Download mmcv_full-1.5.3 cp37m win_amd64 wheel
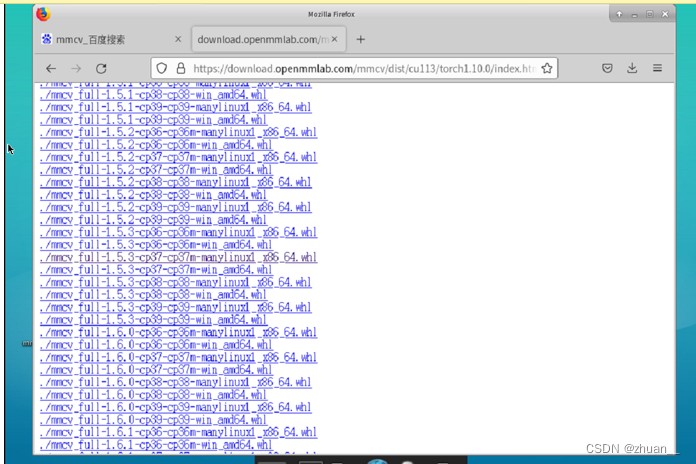The image size is (696, 464). click(156, 270)
